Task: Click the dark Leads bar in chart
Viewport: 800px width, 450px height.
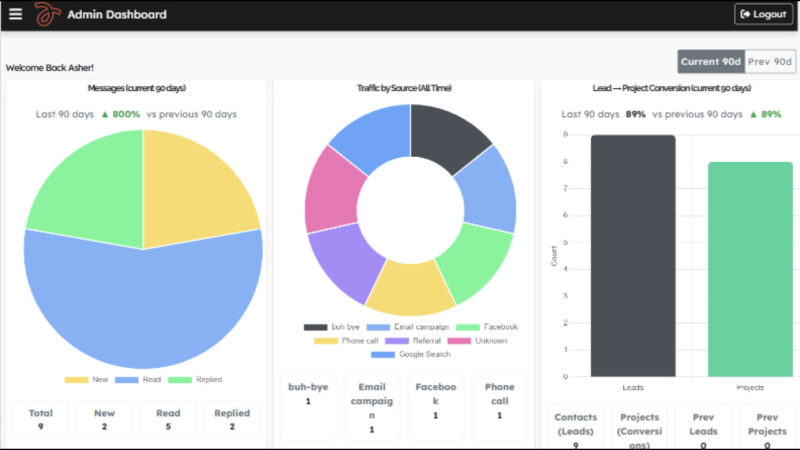Action: [633, 255]
